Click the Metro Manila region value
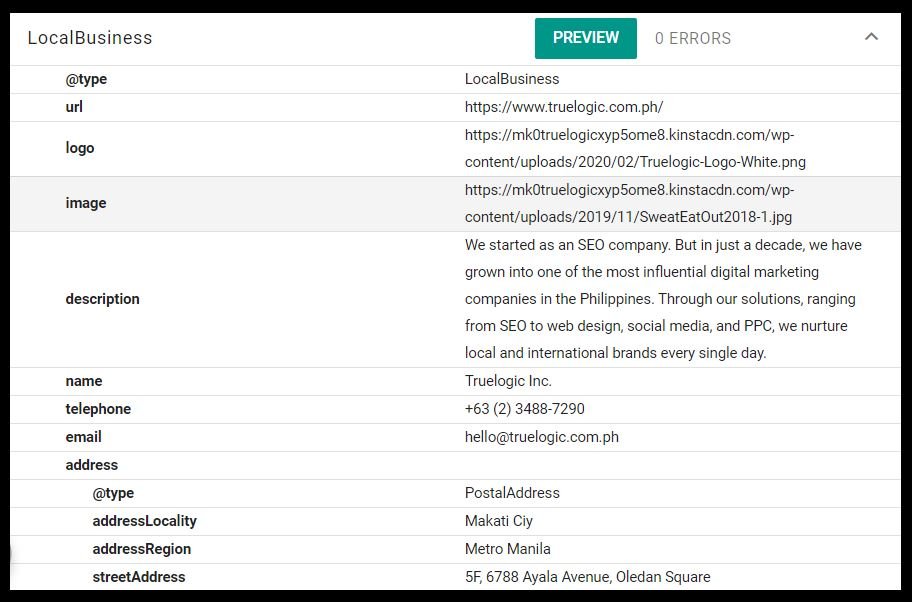The image size is (912, 602). pos(507,548)
